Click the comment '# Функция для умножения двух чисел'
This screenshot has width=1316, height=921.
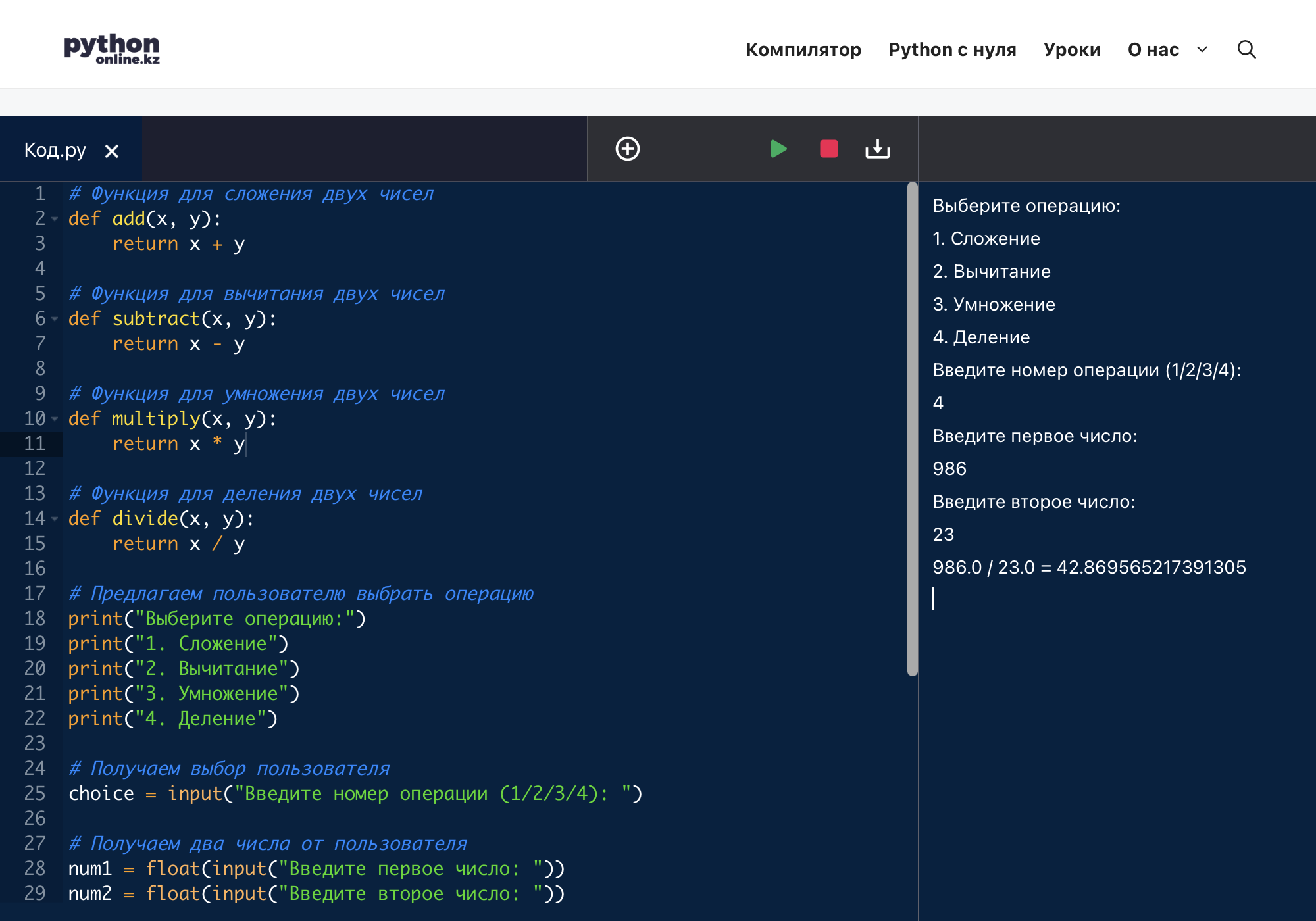(x=257, y=393)
